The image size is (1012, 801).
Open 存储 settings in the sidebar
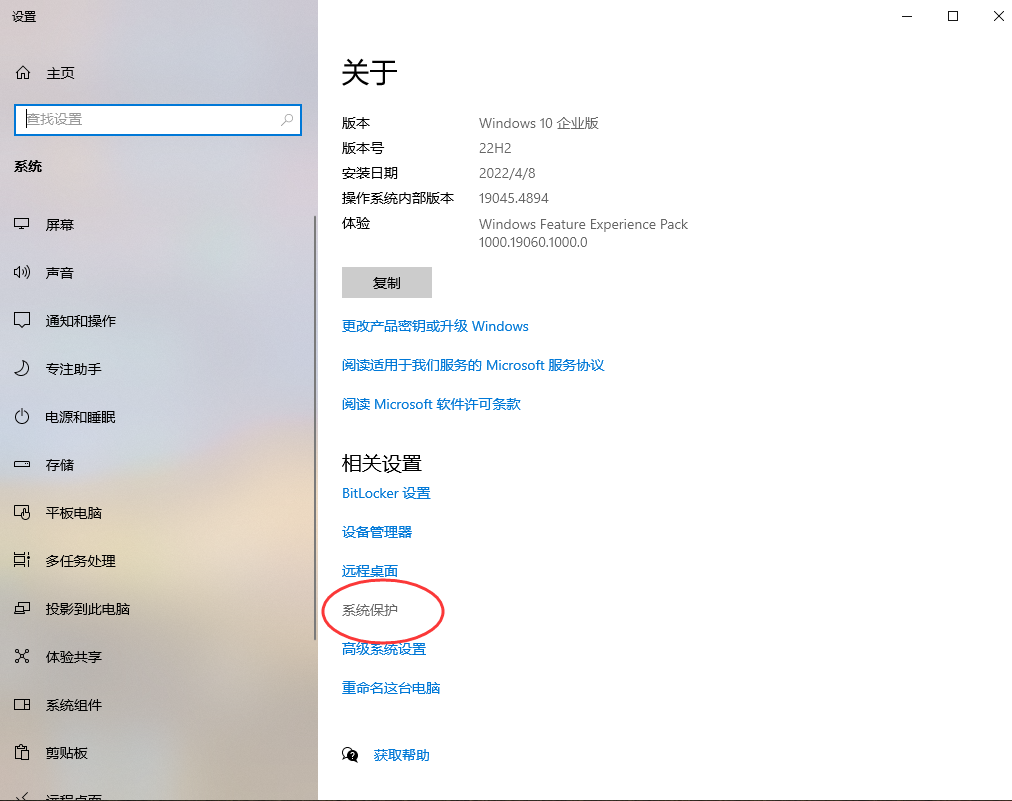[58, 464]
